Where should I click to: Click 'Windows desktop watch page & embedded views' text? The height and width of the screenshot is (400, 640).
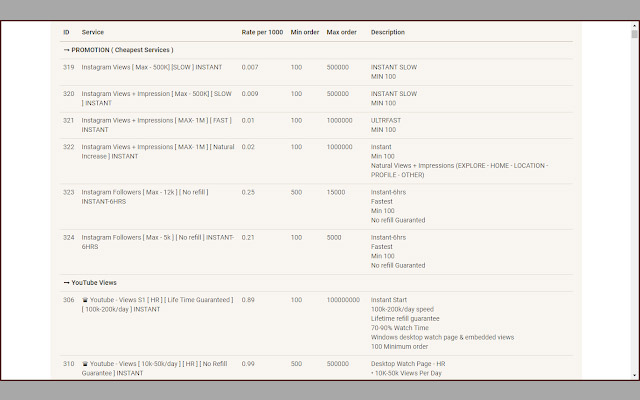tap(442, 338)
